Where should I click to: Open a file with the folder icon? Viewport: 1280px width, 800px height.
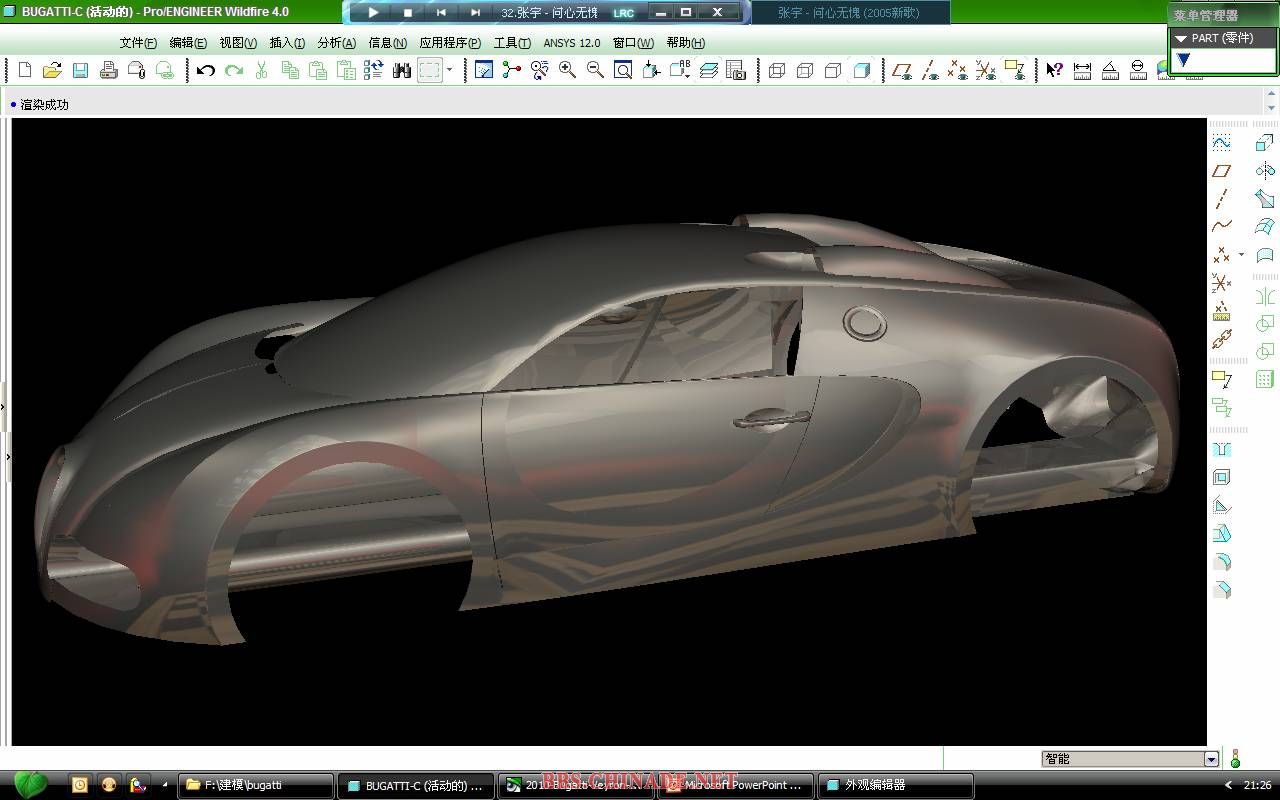[52, 70]
